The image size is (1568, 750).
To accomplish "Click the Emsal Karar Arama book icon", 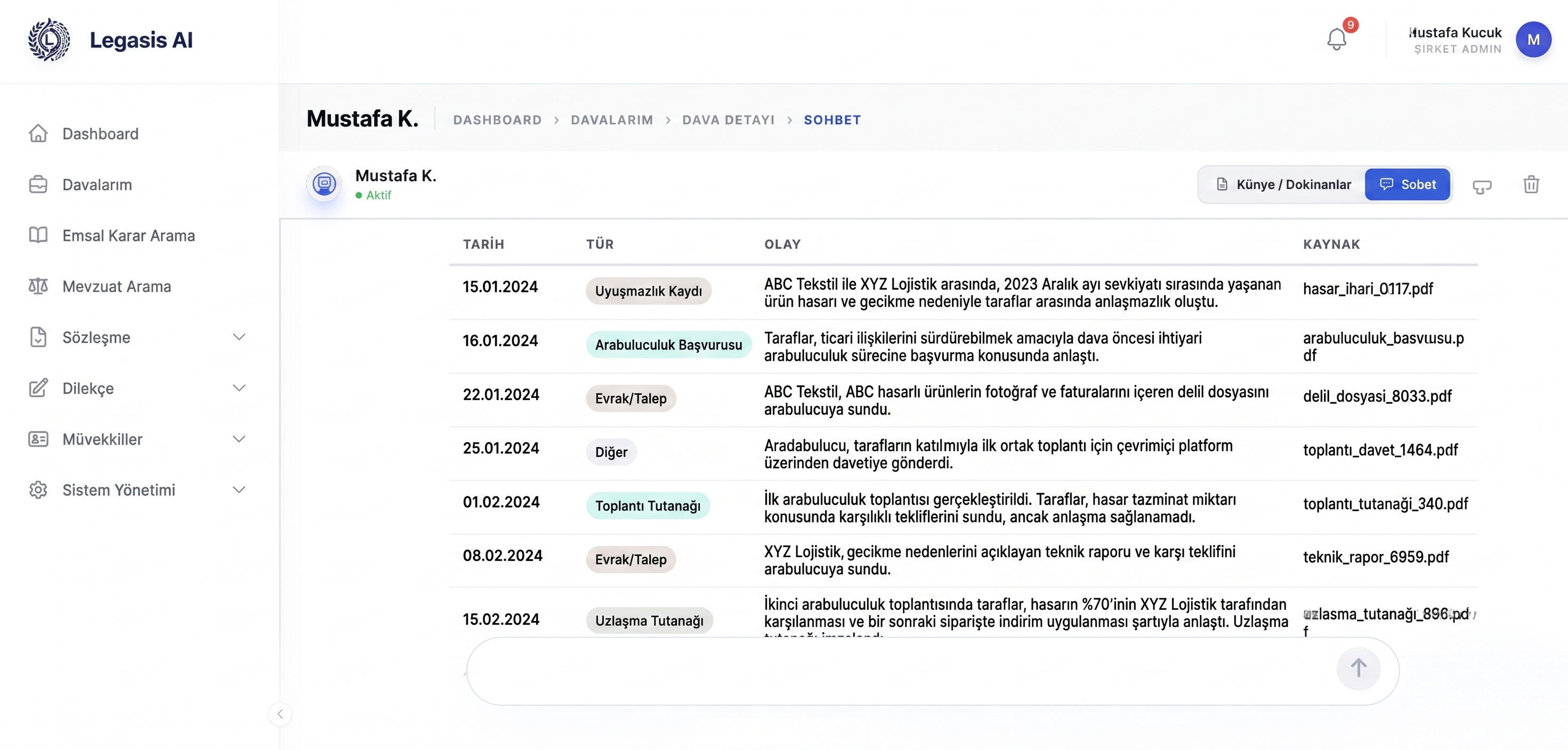I will tap(38, 235).
